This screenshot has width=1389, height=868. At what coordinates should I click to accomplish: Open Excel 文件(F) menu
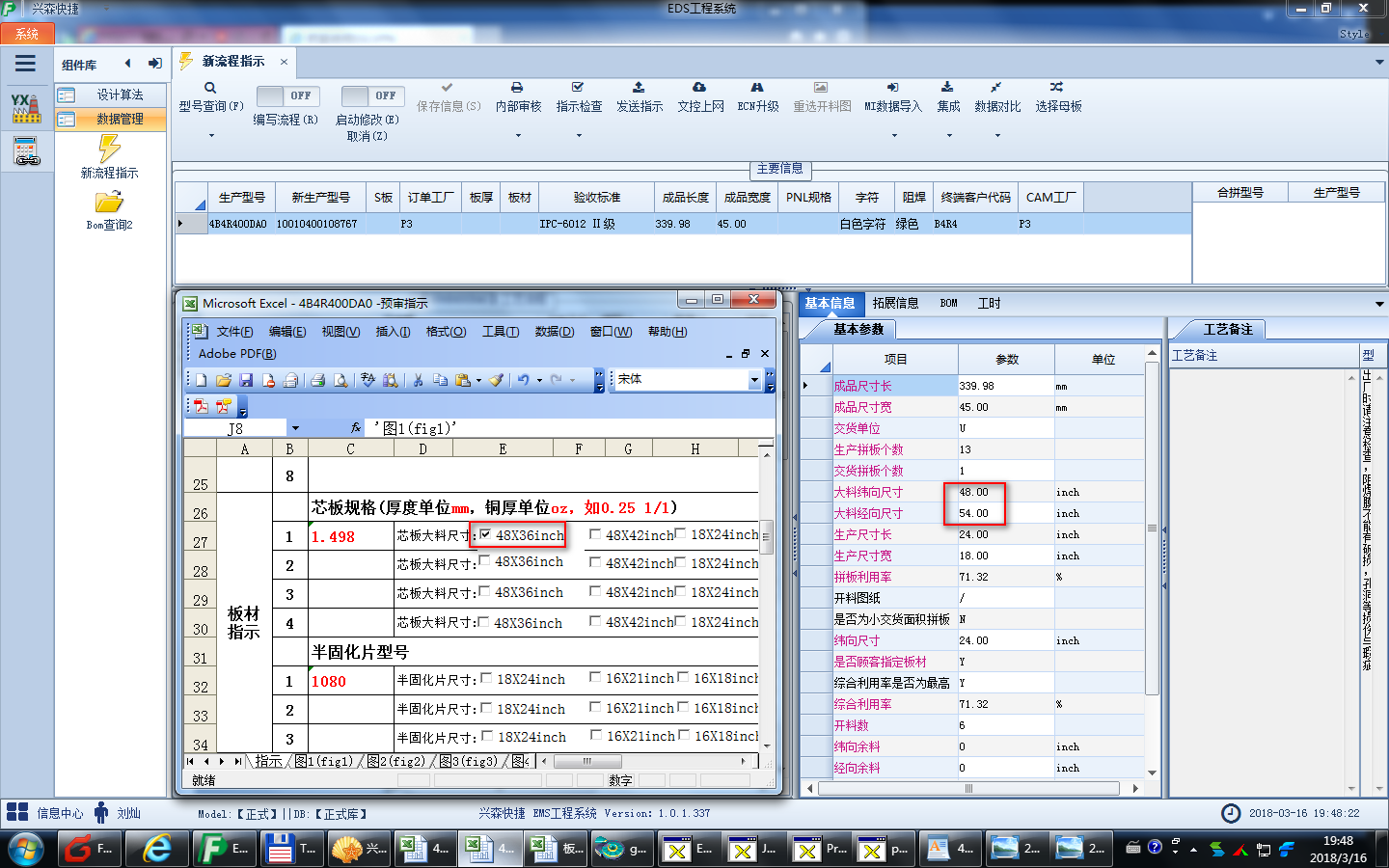[x=234, y=332]
